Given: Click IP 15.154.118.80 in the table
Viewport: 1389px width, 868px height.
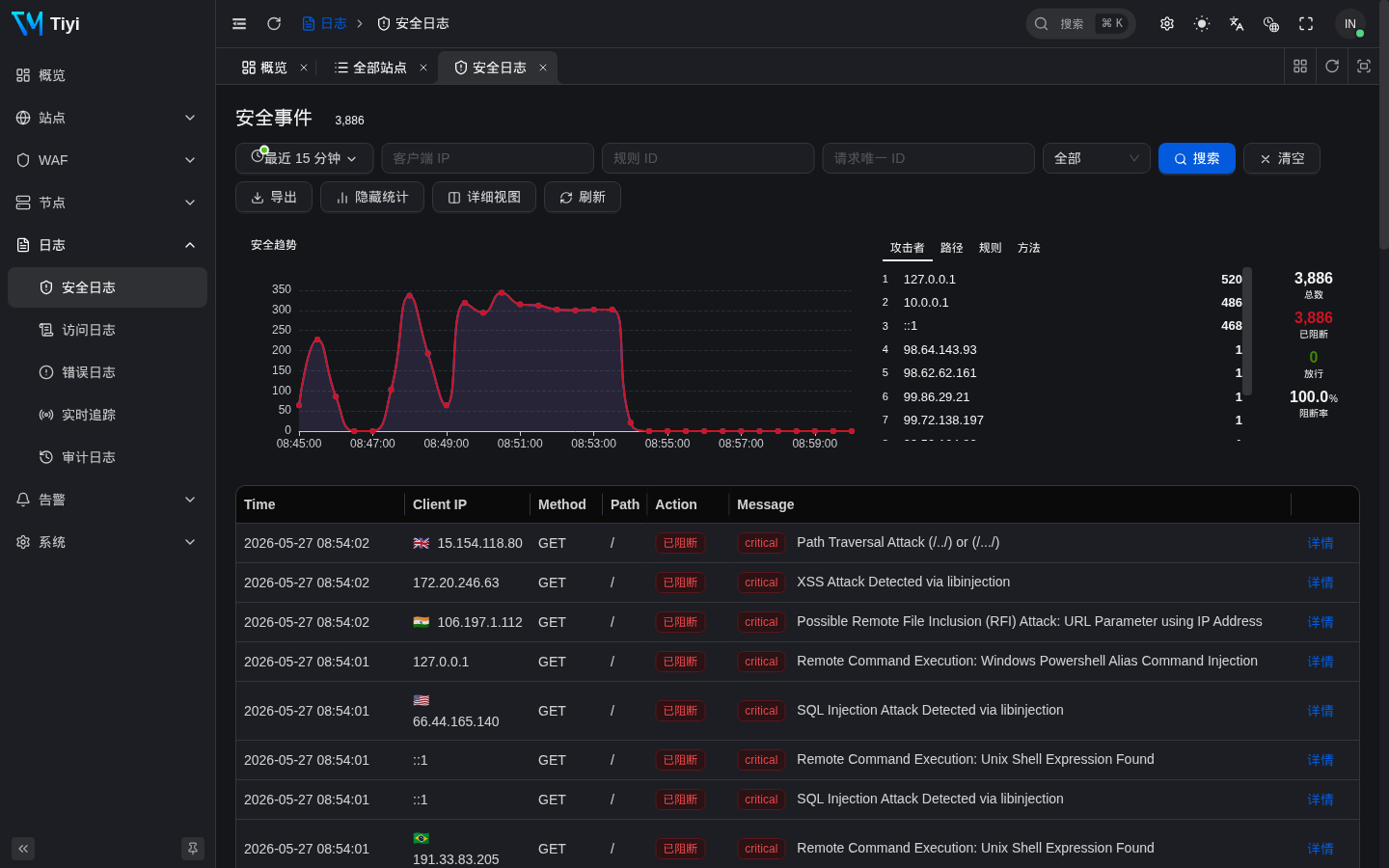Looking at the screenshot, I should [479, 543].
